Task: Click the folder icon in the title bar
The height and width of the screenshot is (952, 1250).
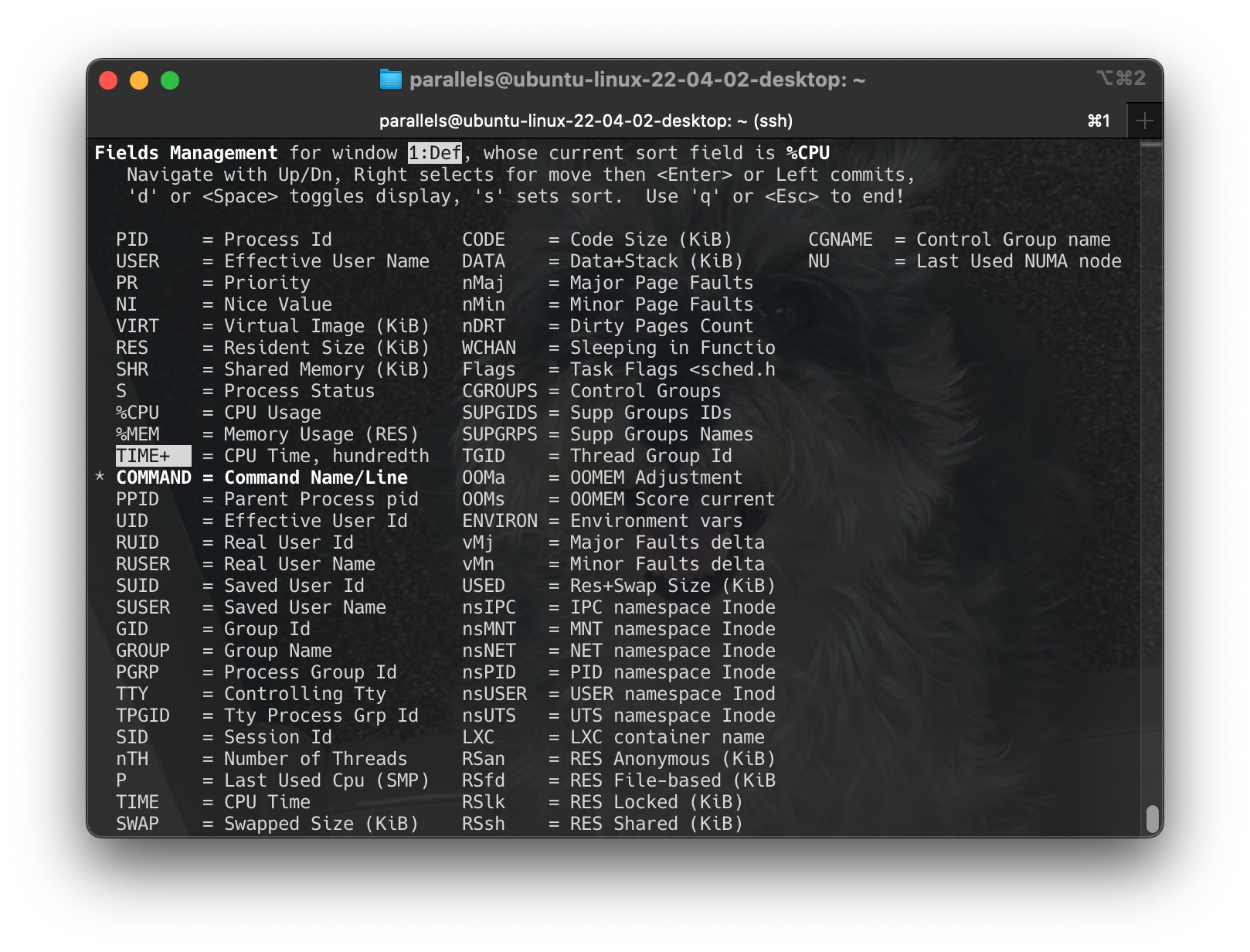Action: pyautogui.click(x=391, y=80)
